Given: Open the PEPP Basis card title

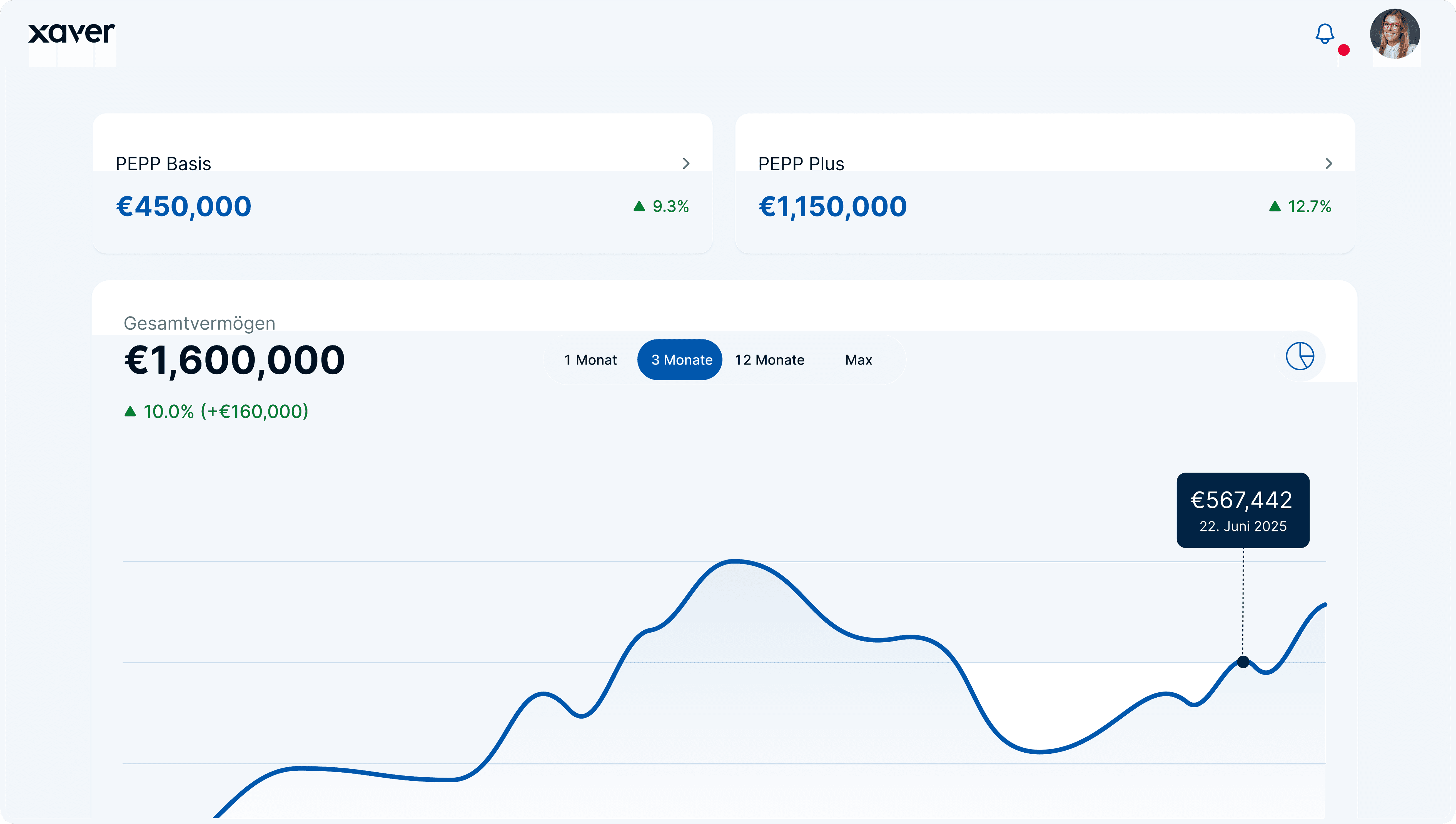Looking at the screenshot, I should pyautogui.click(x=163, y=164).
